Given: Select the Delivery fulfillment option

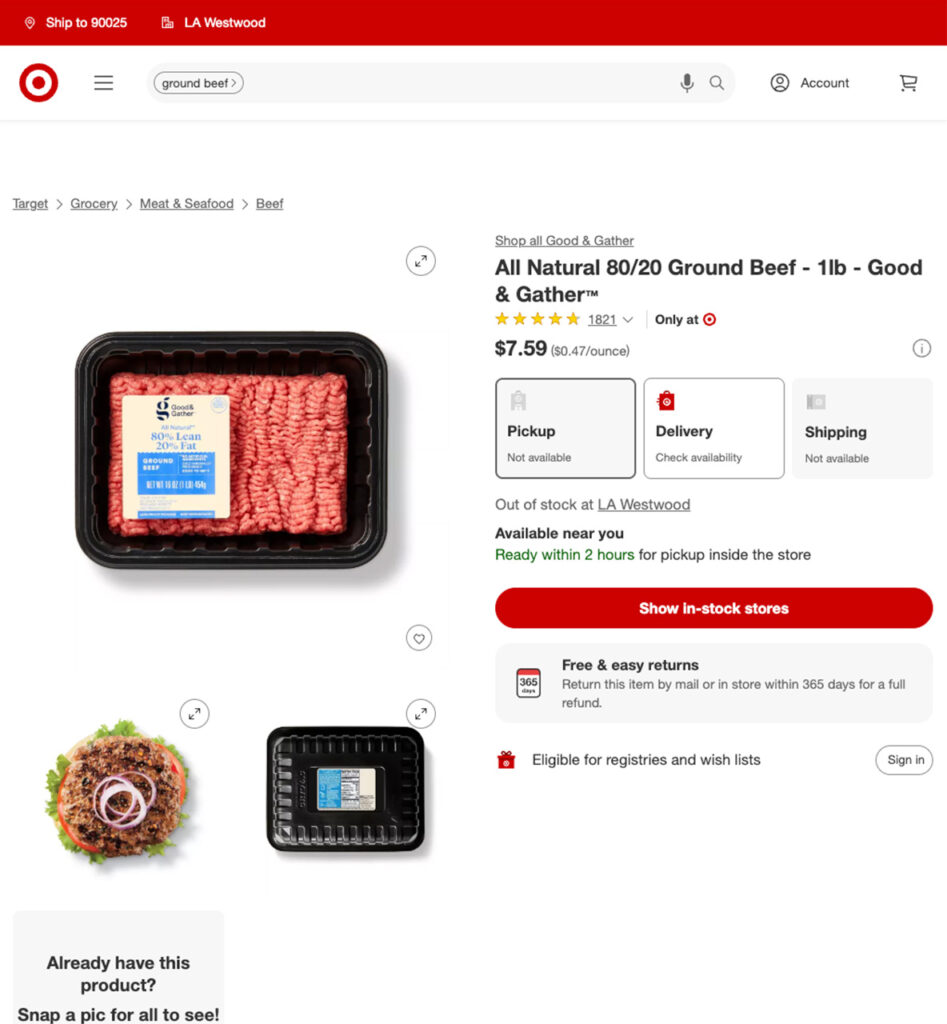Looking at the screenshot, I should 714,428.
